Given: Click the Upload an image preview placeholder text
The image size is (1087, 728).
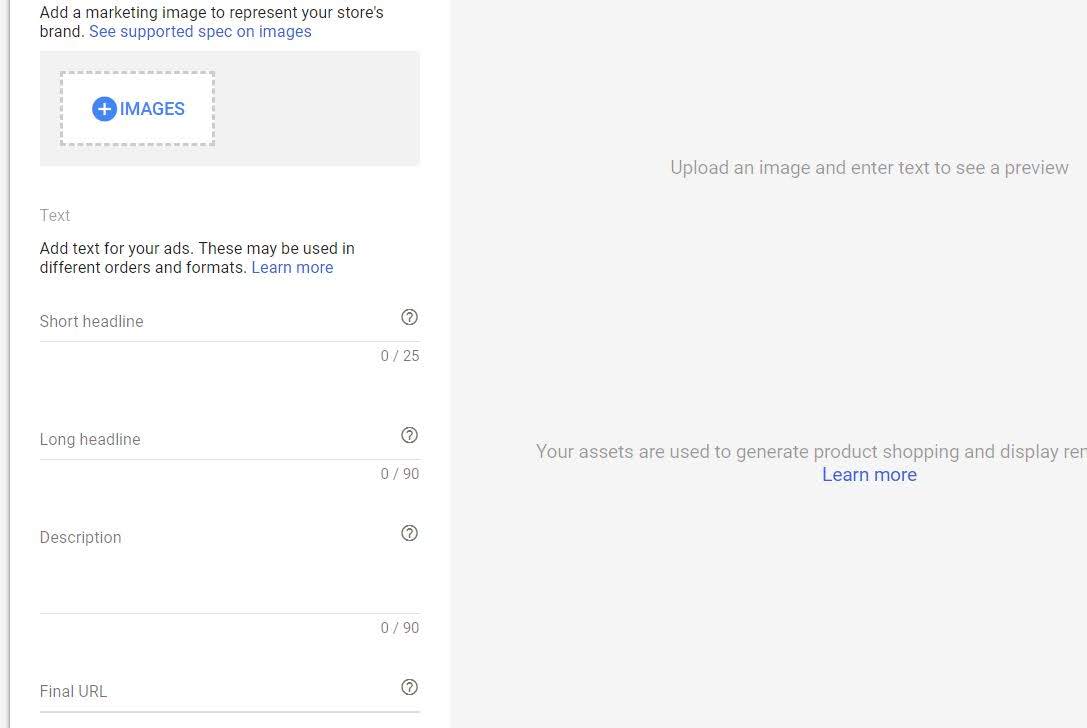Looking at the screenshot, I should [869, 168].
